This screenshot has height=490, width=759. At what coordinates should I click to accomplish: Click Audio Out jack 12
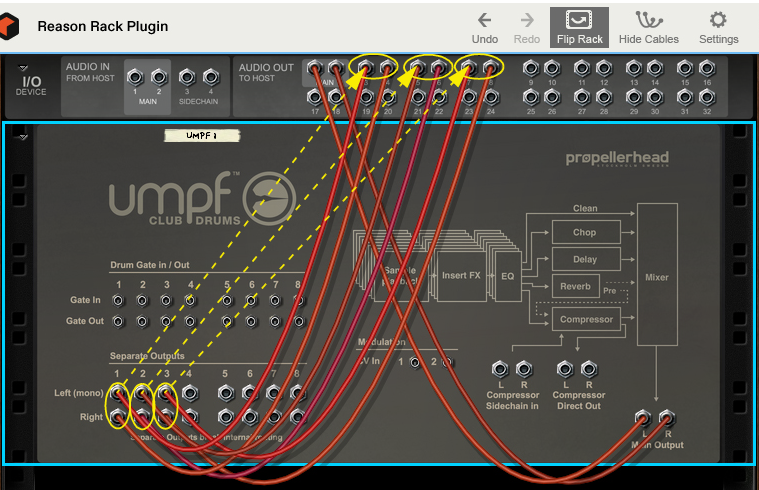tap(604, 68)
